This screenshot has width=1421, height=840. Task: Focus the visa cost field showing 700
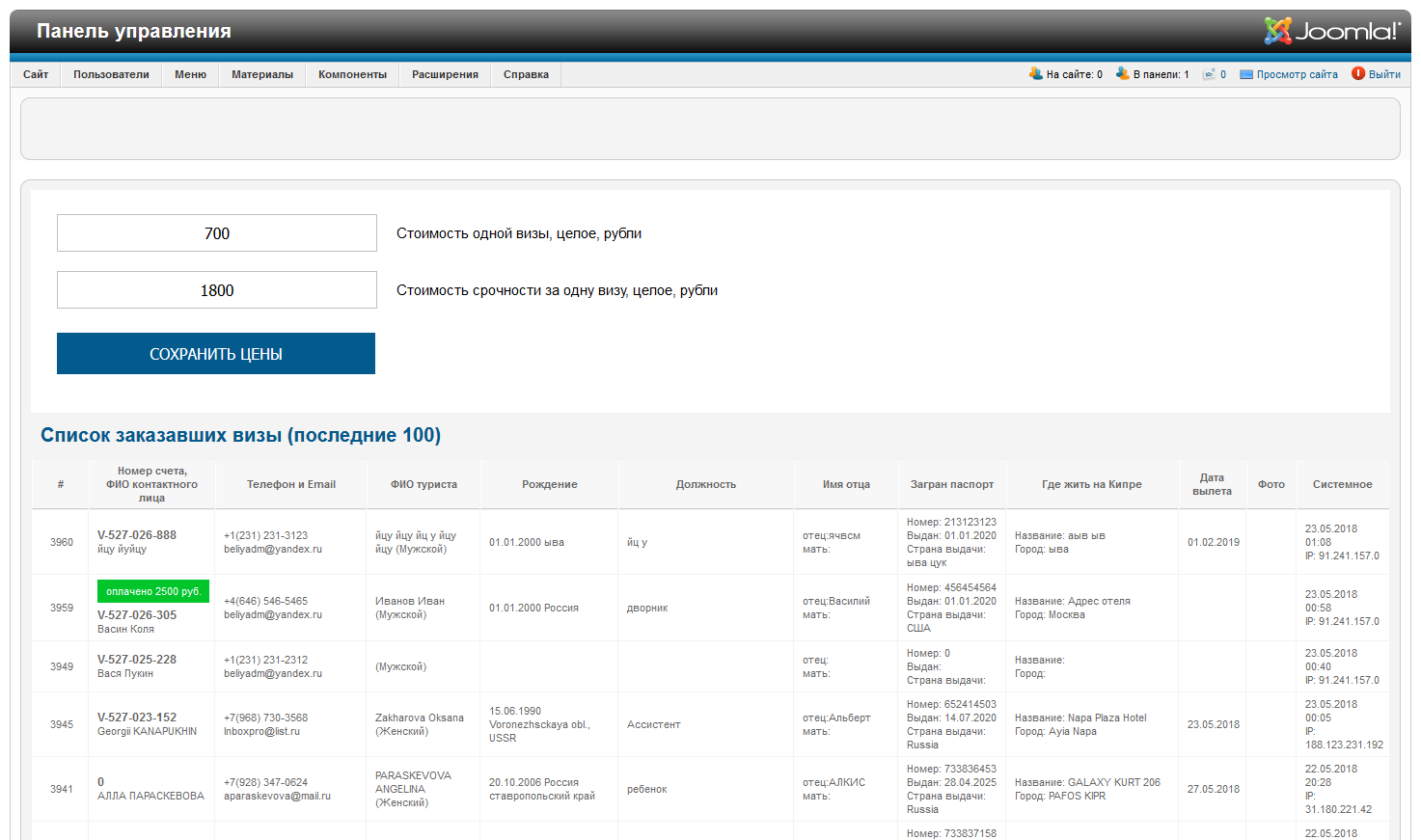217,233
